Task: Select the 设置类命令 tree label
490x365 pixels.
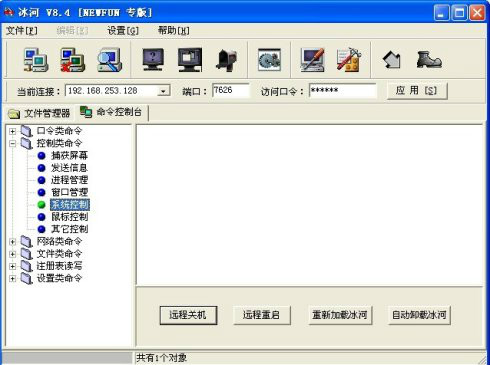Action: click(x=59, y=278)
